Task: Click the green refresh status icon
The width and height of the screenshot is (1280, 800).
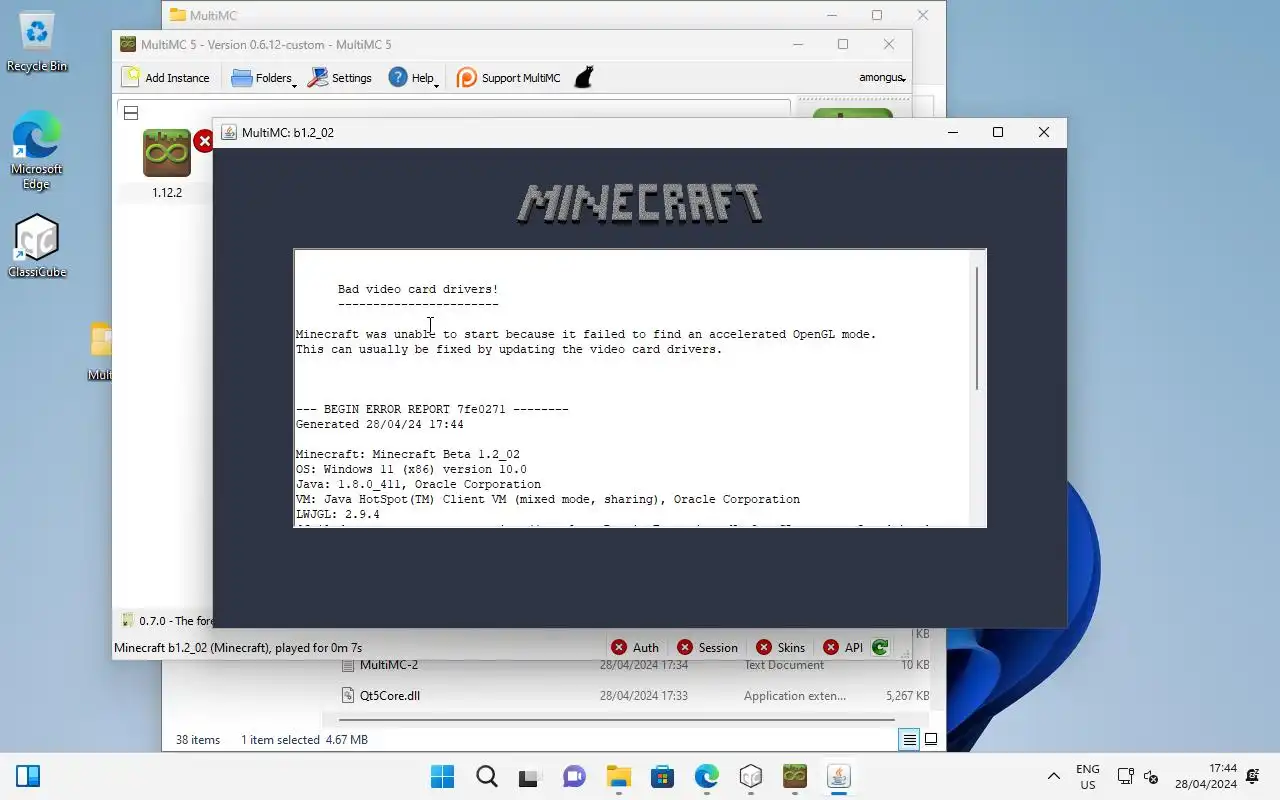Action: (880, 647)
